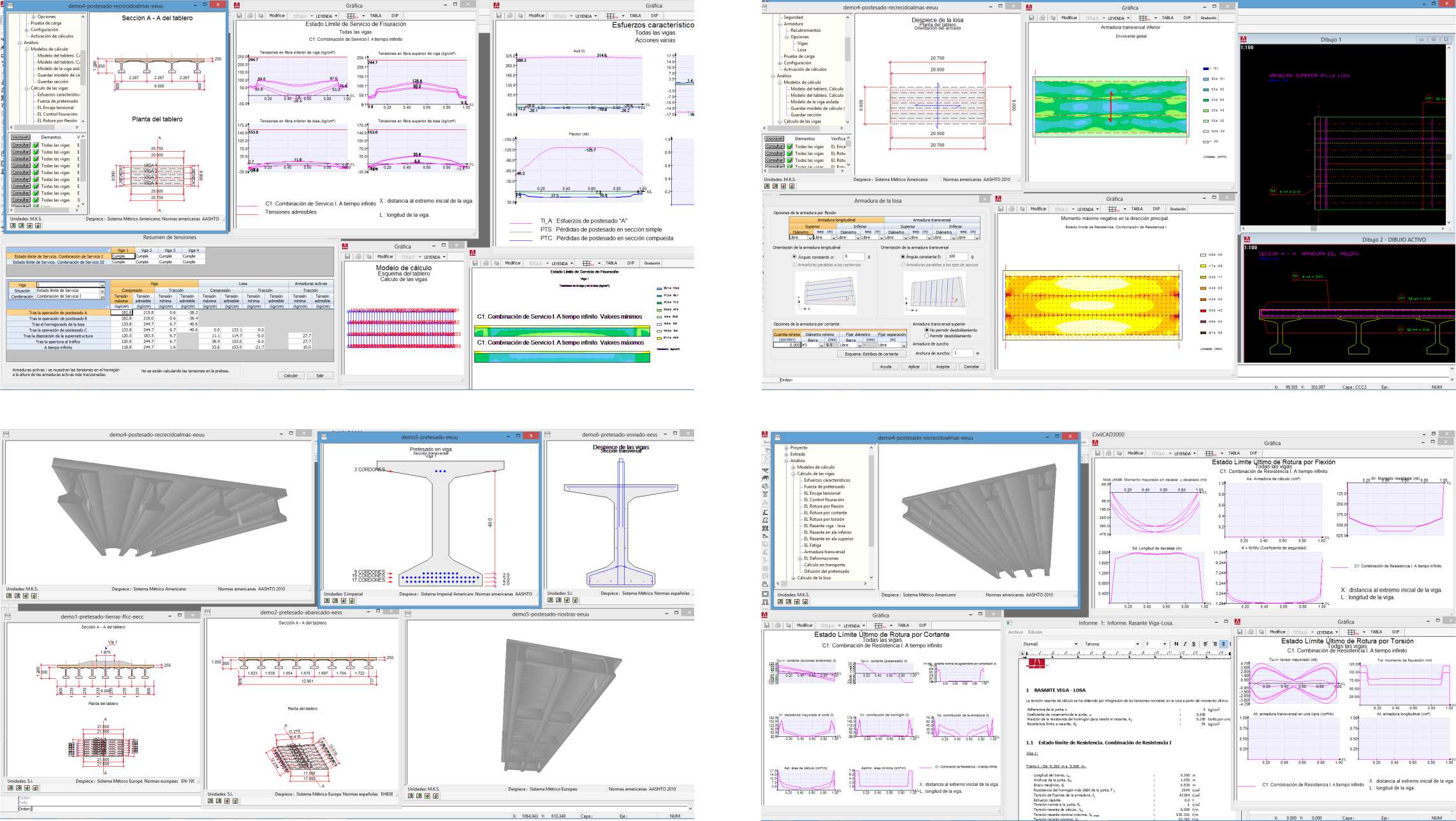Screen dimensions: 1456x821
Task: Expand the Proyecto tree node
Action: click(x=787, y=447)
